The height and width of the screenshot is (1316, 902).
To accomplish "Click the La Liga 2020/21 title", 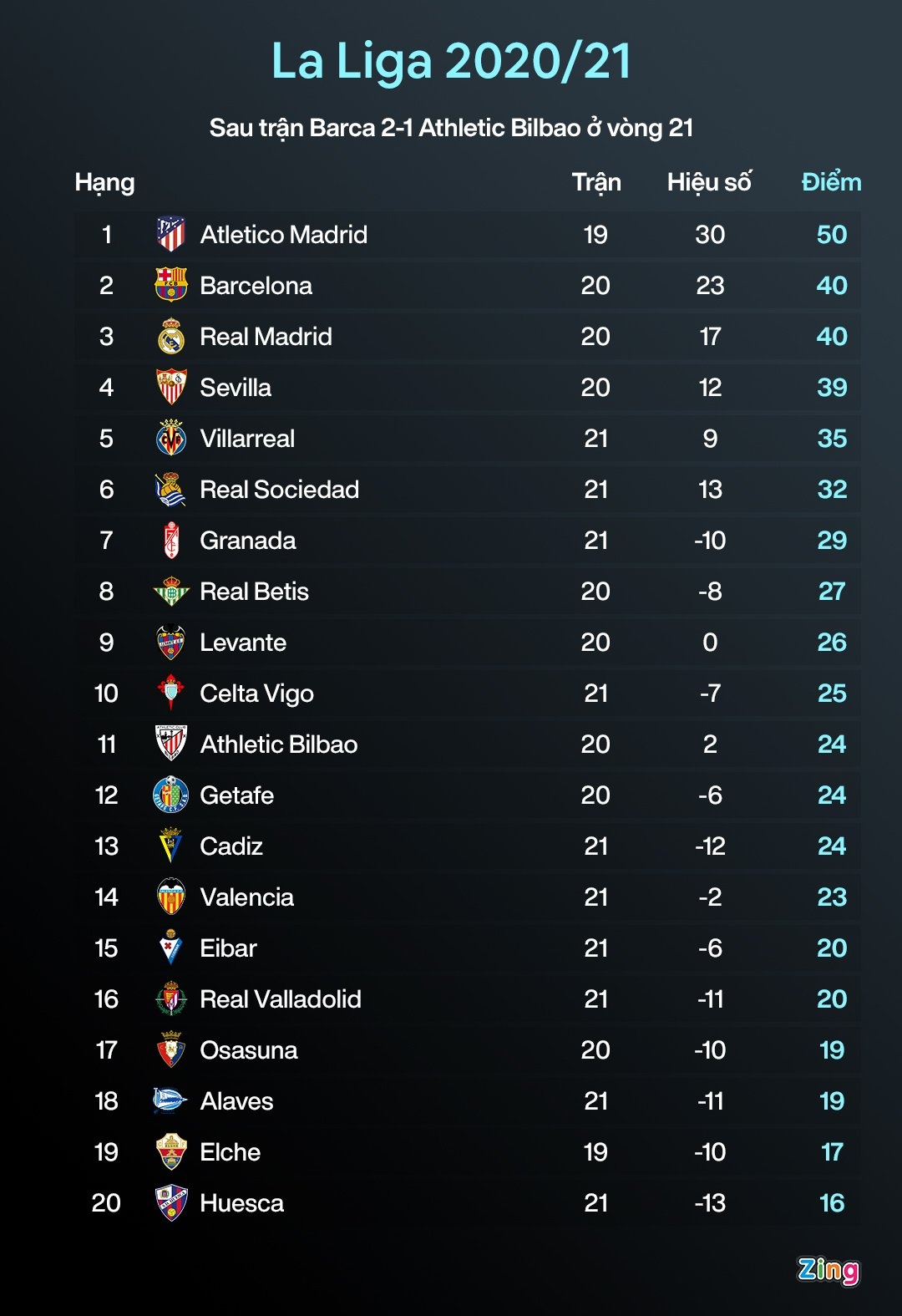I will pyautogui.click(x=451, y=61).
